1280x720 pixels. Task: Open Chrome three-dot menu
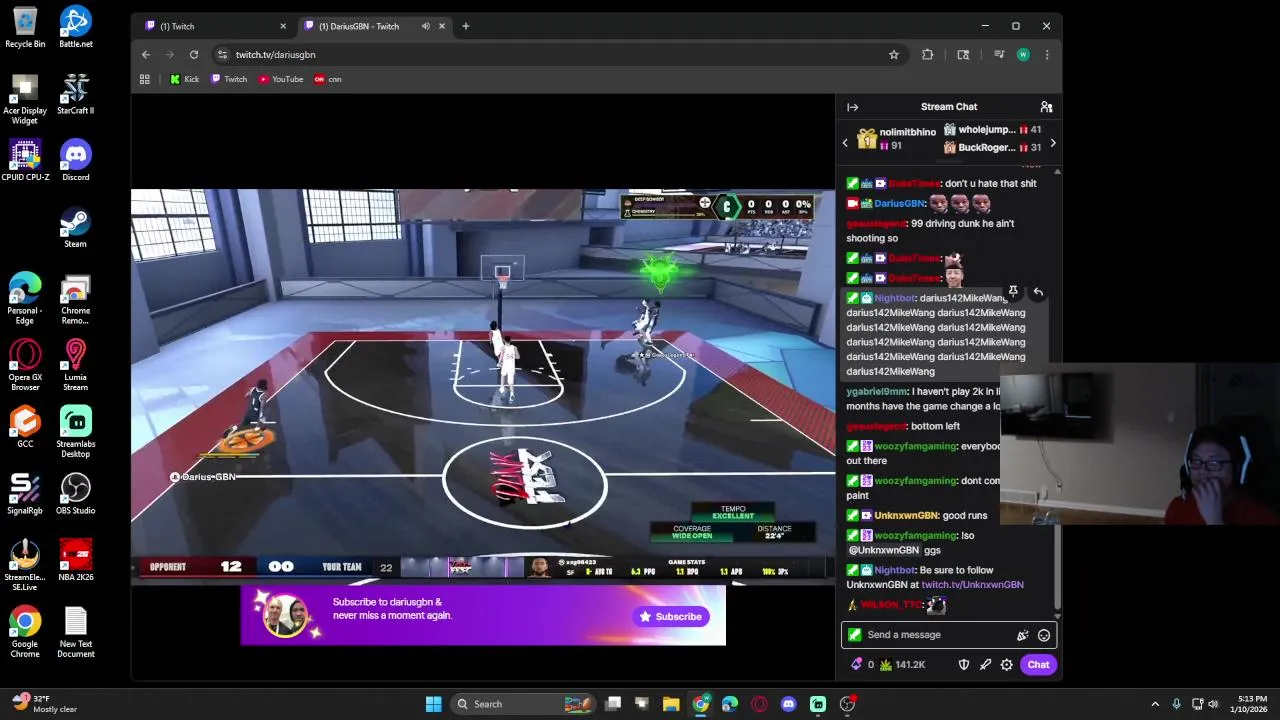[1047, 55]
